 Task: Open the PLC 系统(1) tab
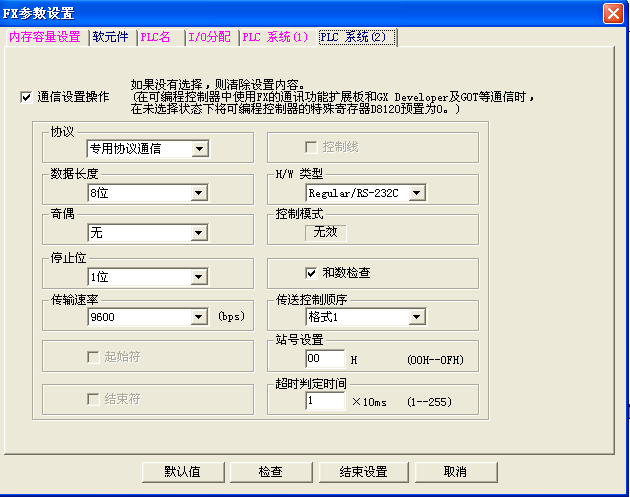pyautogui.click(x=275, y=37)
